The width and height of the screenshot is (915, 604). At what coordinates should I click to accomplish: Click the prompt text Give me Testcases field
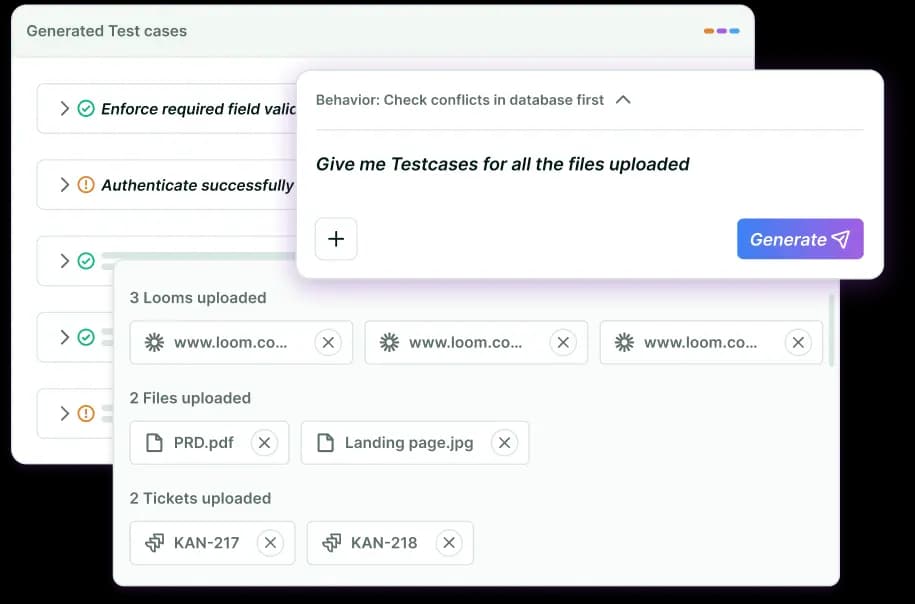pyautogui.click(x=502, y=164)
